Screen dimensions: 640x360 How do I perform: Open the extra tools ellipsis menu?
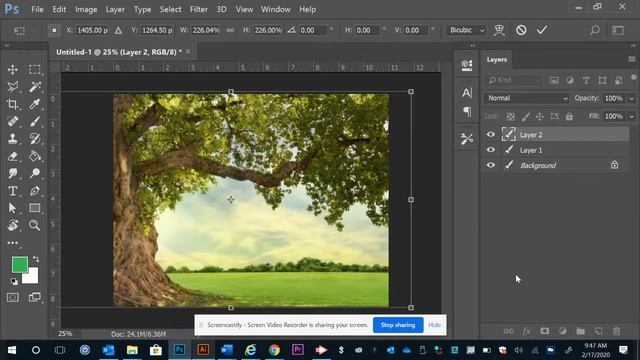pyautogui.click(x=13, y=243)
